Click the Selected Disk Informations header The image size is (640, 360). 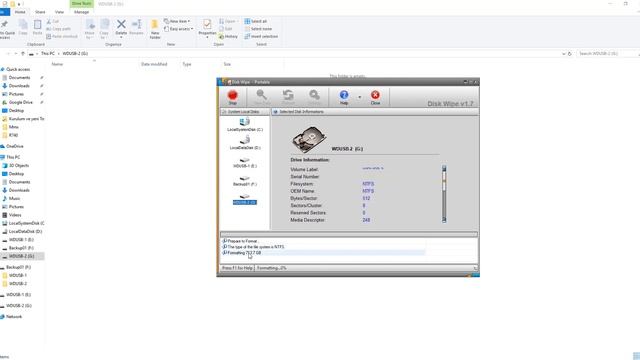click(375, 111)
